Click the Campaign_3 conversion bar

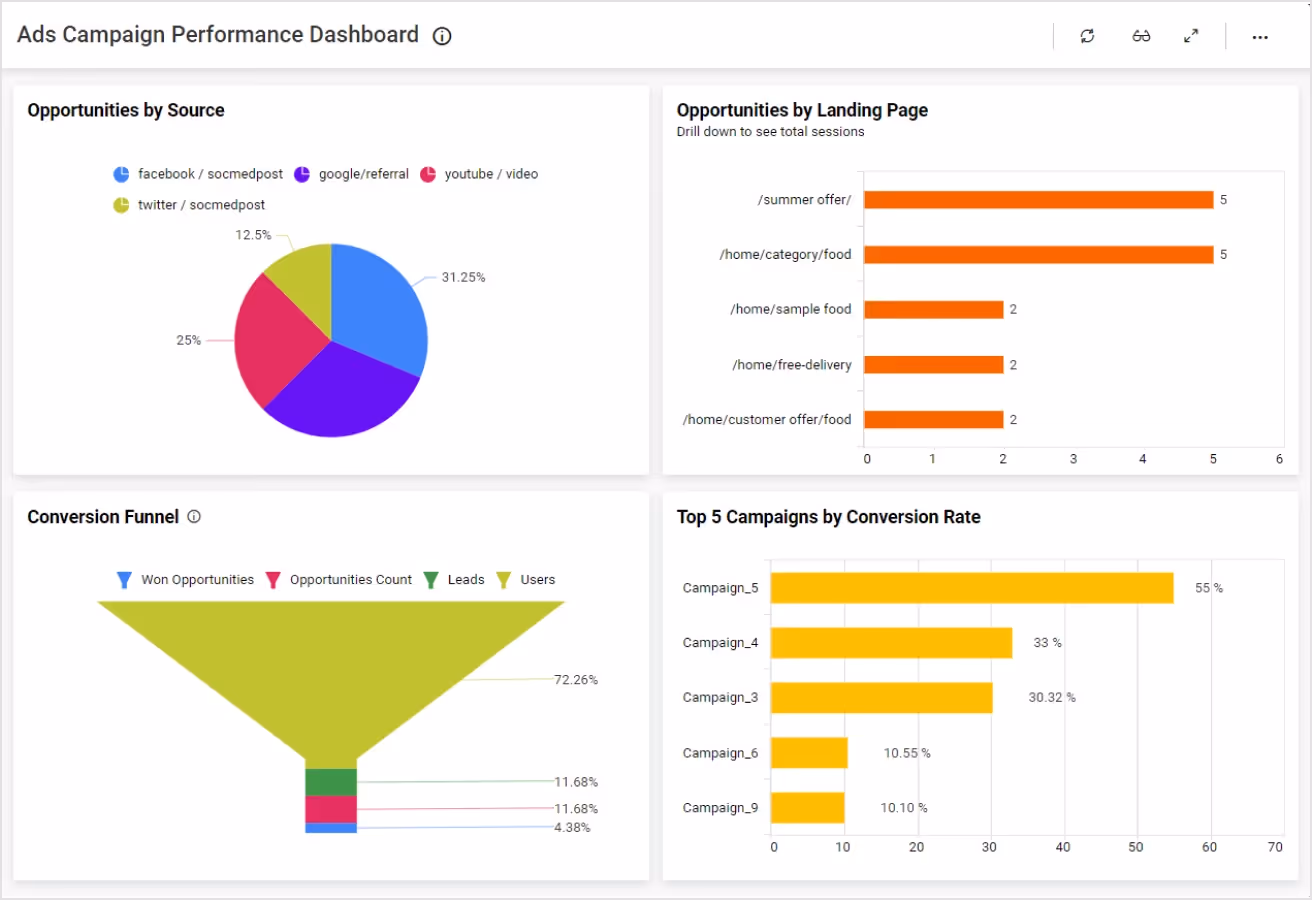coord(880,697)
